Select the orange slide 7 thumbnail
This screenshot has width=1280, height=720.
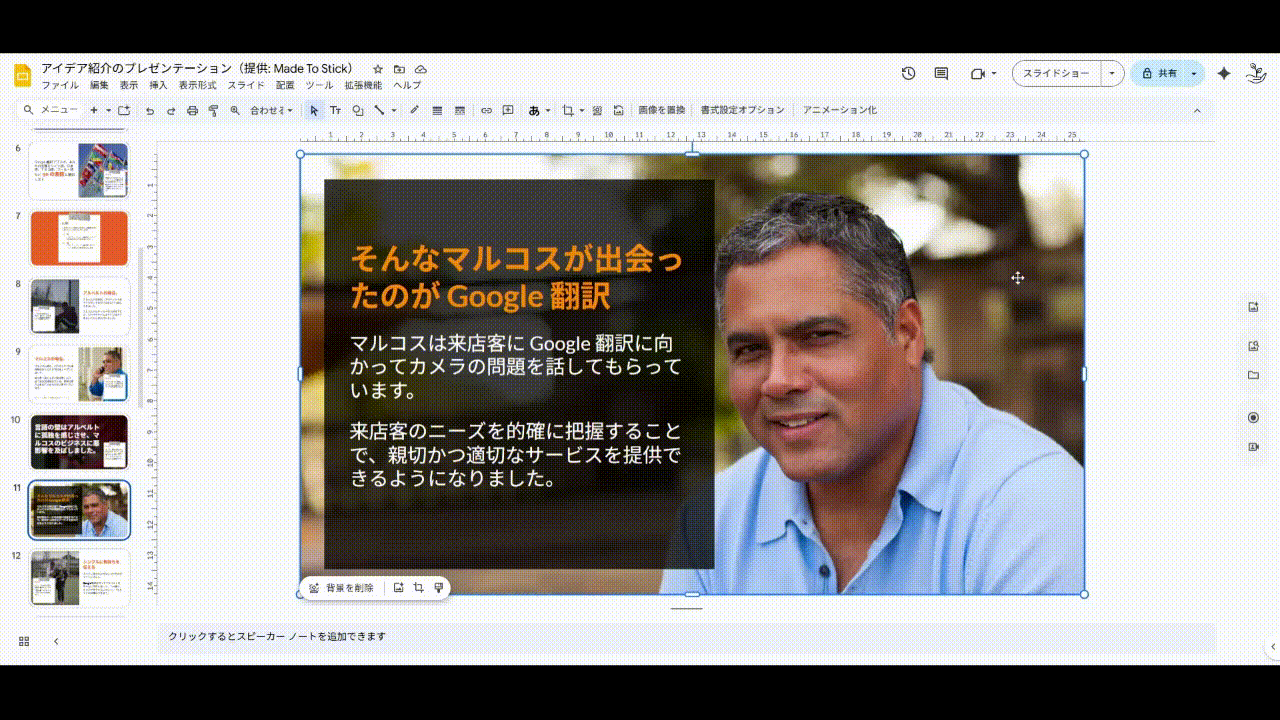[x=79, y=238]
